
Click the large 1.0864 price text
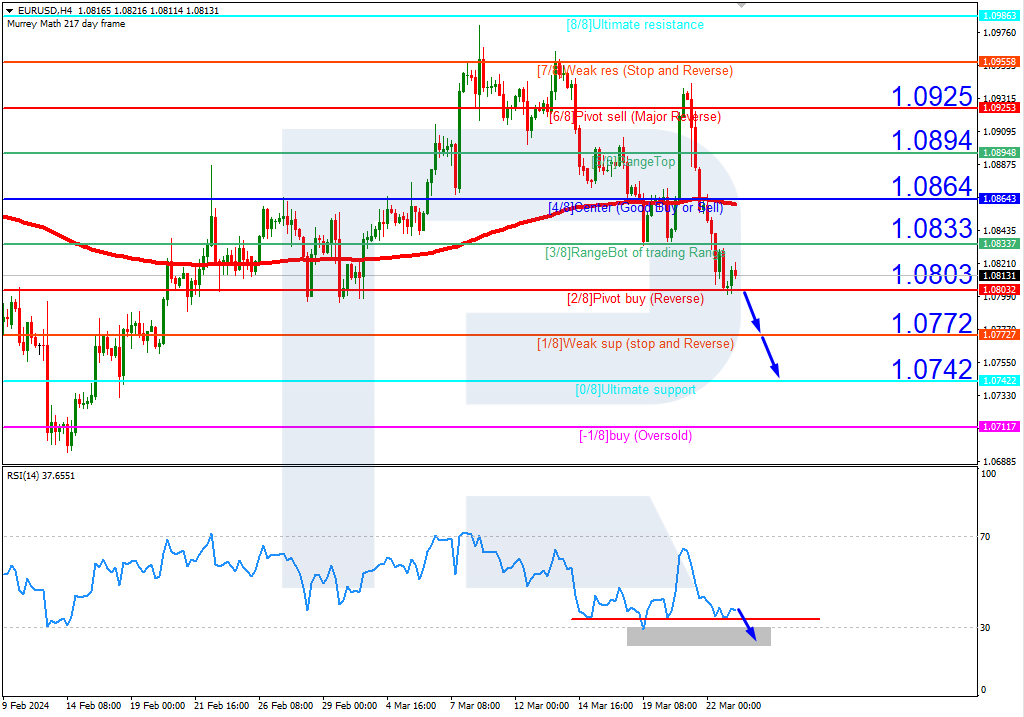931,186
